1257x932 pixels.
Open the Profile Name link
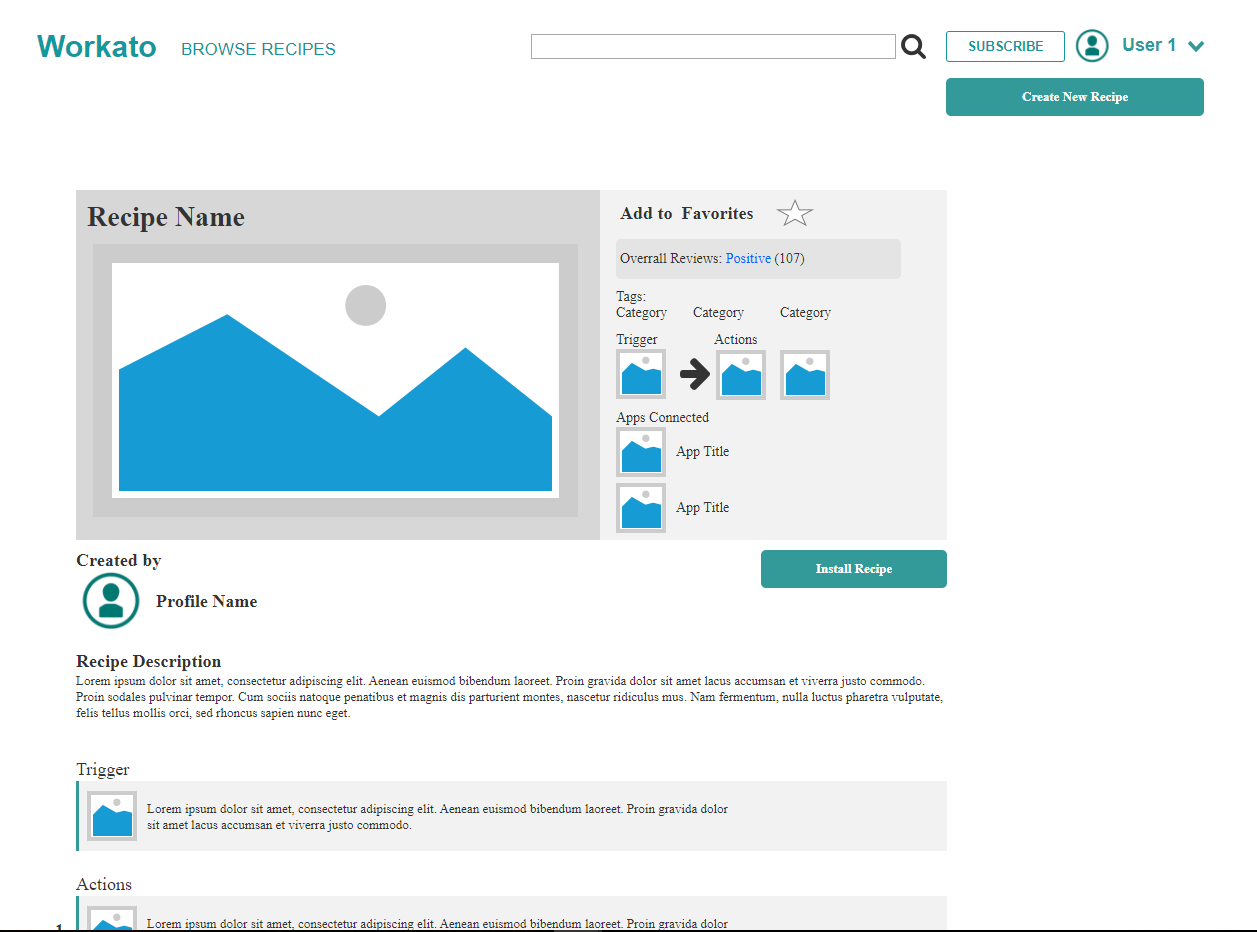pyautogui.click(x=206, y=601)
